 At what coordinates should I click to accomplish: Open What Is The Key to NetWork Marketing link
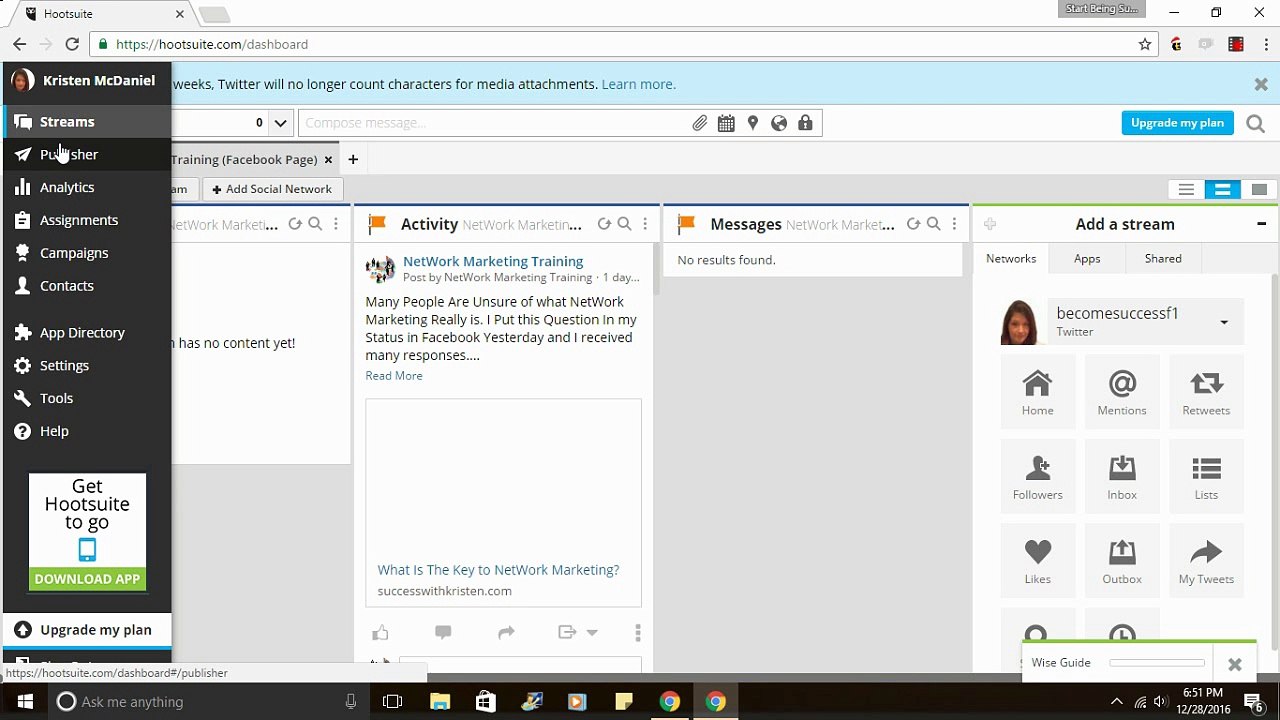click(x=498, y=570)
